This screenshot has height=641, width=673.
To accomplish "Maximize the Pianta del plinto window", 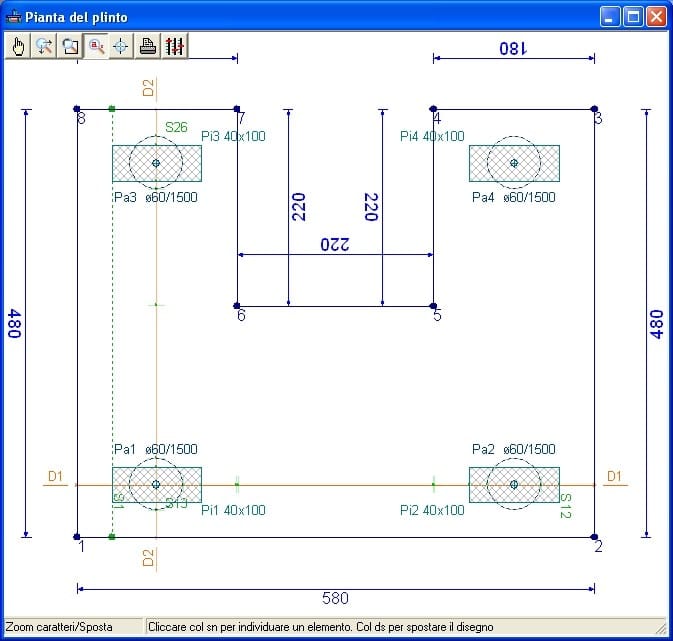I will coord(633,17).
